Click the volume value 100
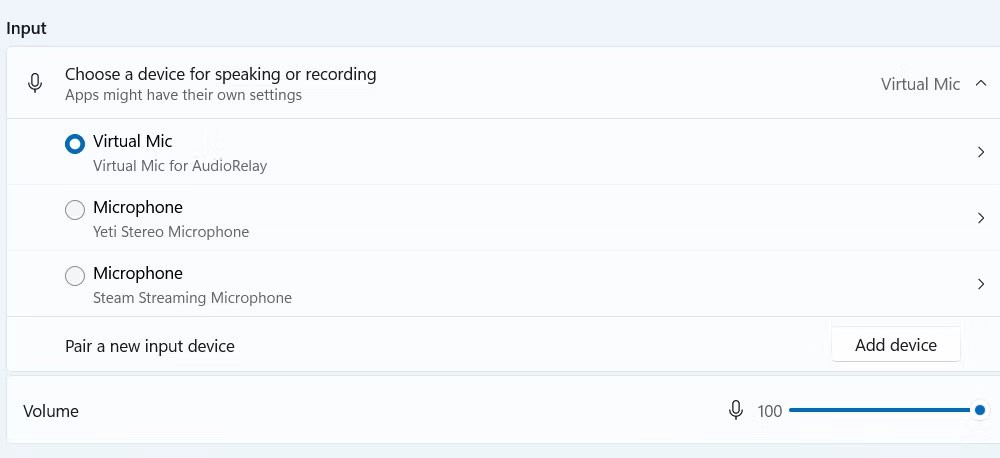 [x=770, y=411]
